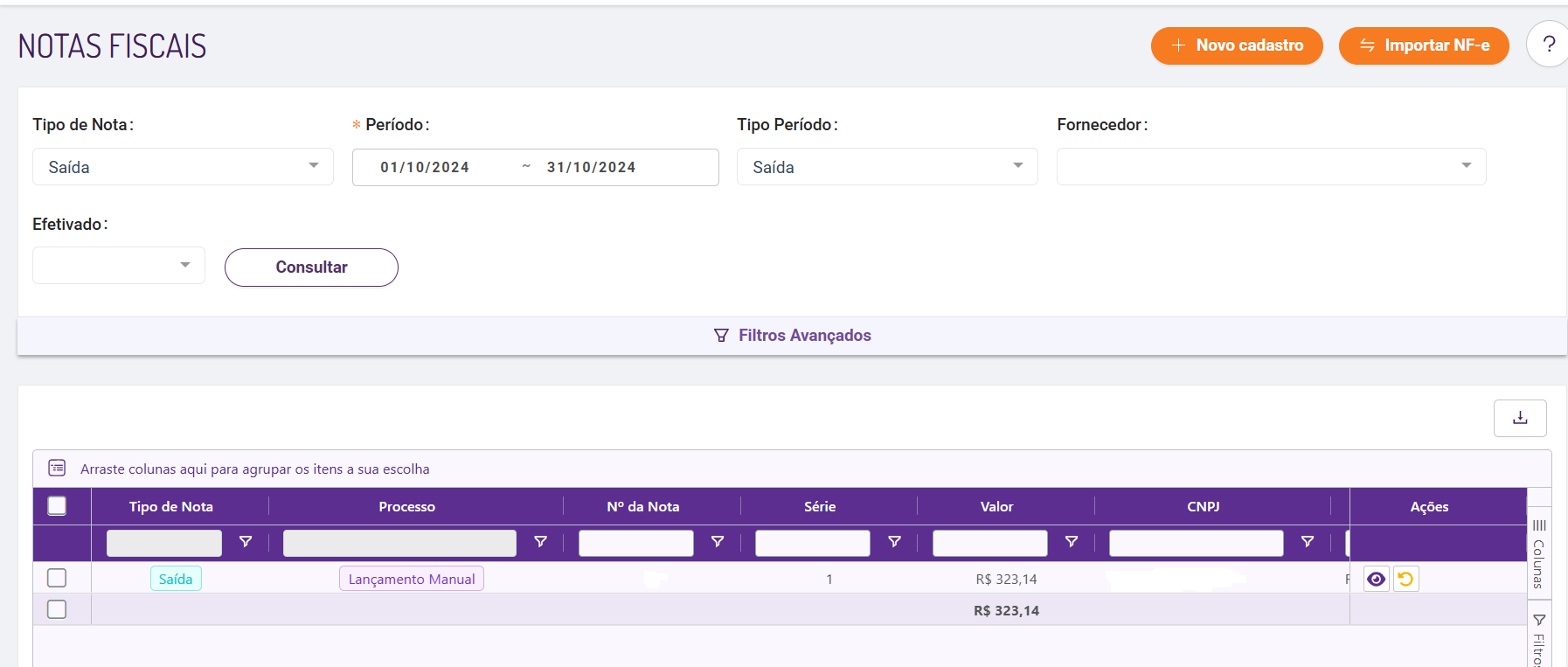Click the Período start date field
The width and height of the screenshot is (1568, 667).
[x=425, y=168]
